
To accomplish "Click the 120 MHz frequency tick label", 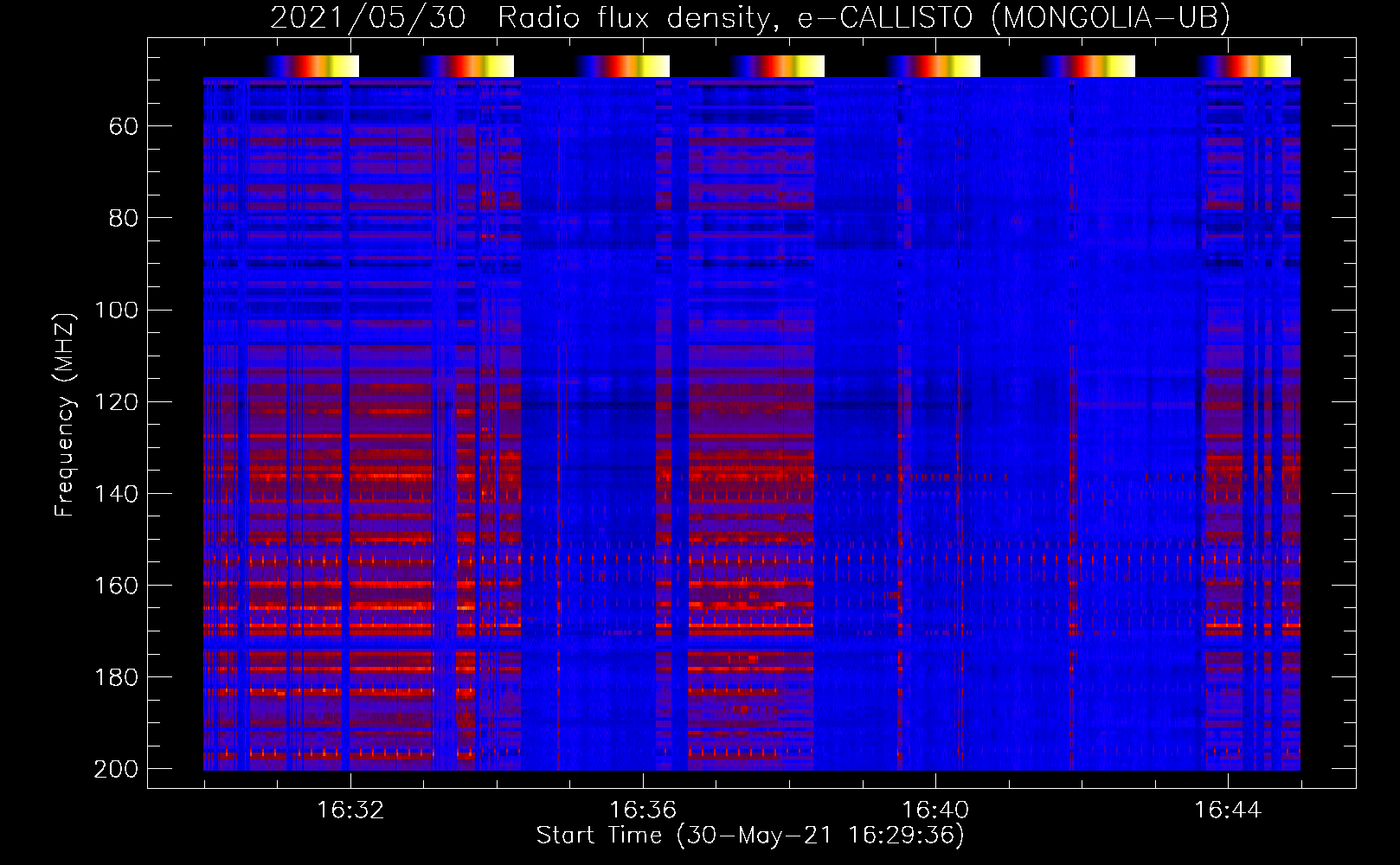I will [x=116, y=402].
